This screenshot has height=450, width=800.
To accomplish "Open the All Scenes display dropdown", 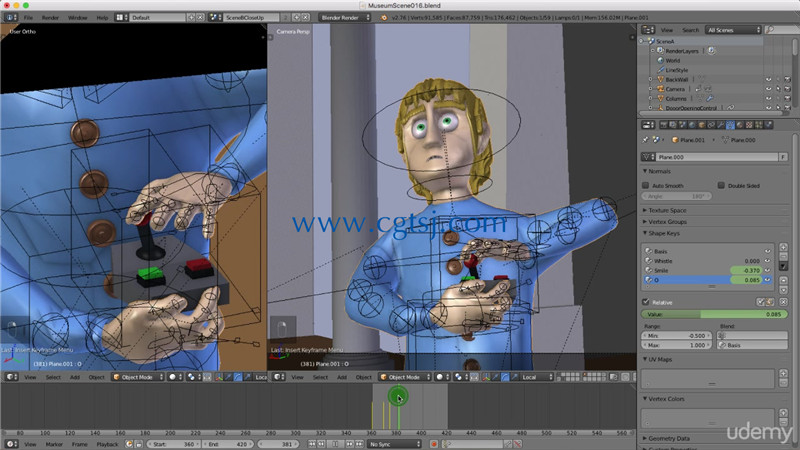I will click(734, 30).
